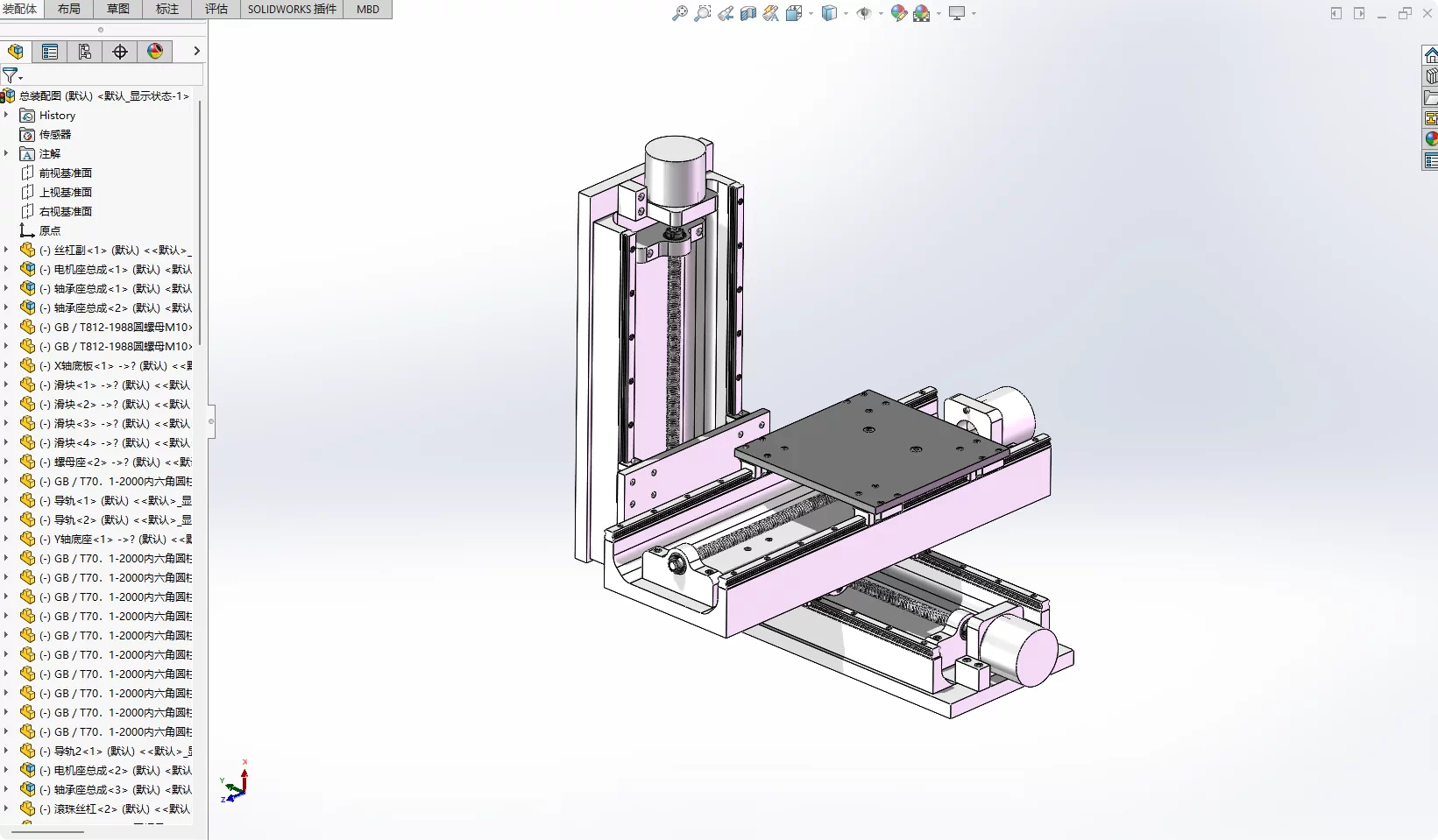Click the panel collapse handle on the tree's edge
Viewport: 1438px width, 840px height.
[210, 421]
